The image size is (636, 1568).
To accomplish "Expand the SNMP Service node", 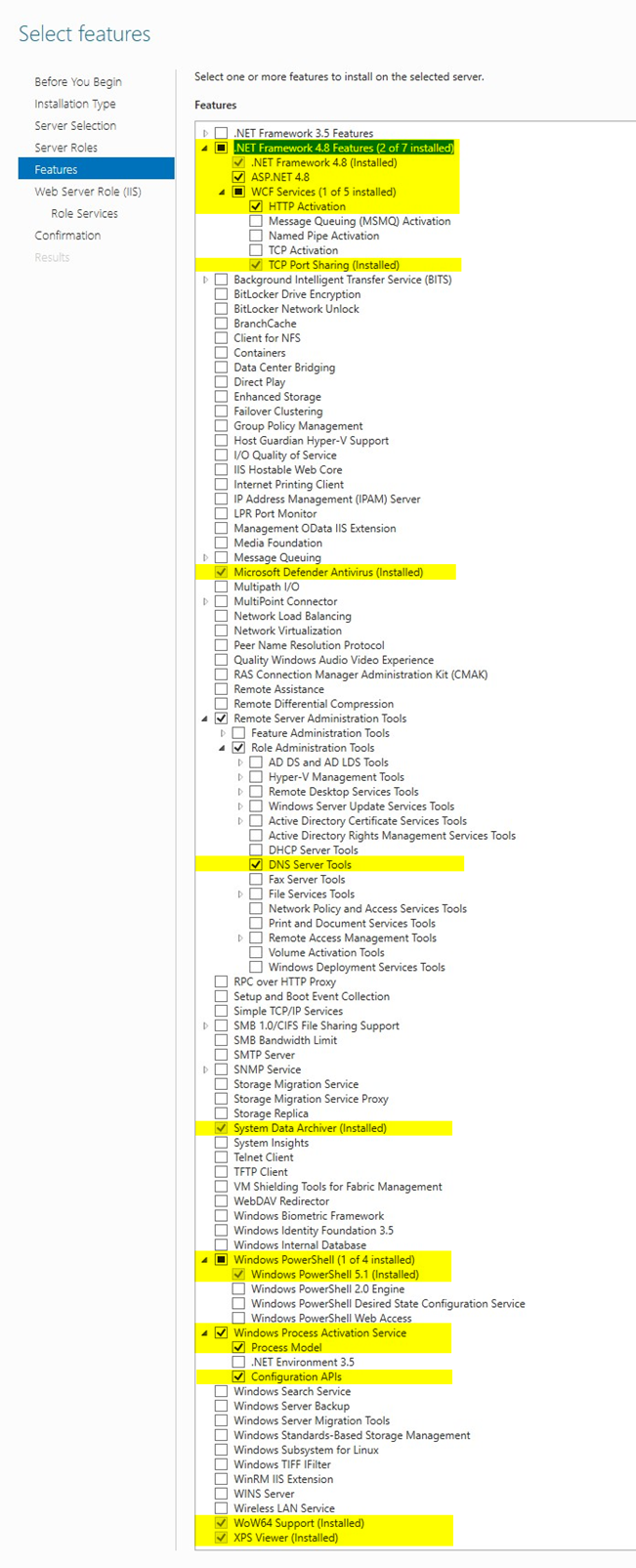I will pyautogui.click(x=205, y=1069).
